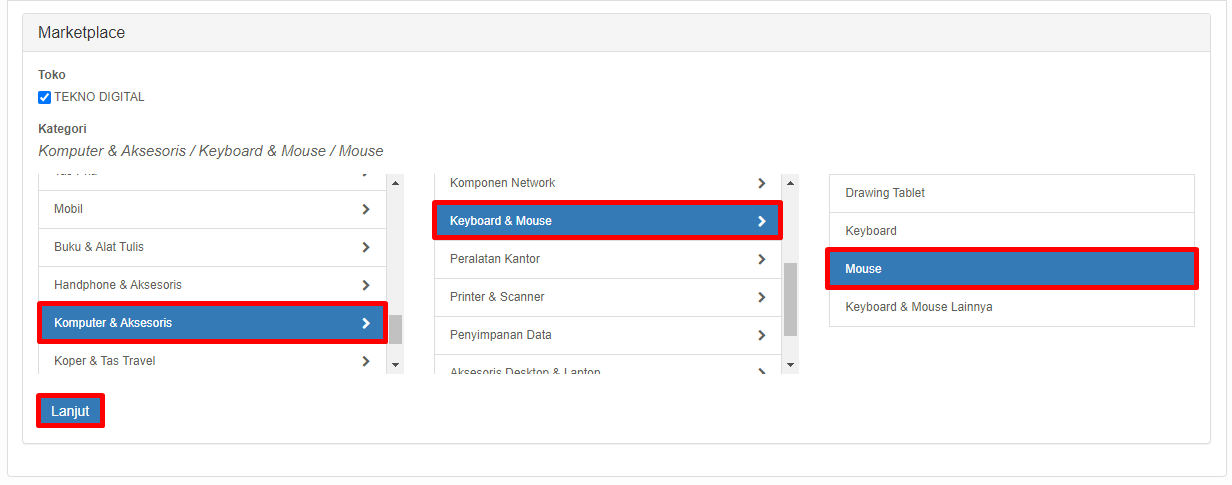Click chevron beside Handphone & Aksesoris
The height and width of the screenshot is (485, 1232).
pos(366,285)
